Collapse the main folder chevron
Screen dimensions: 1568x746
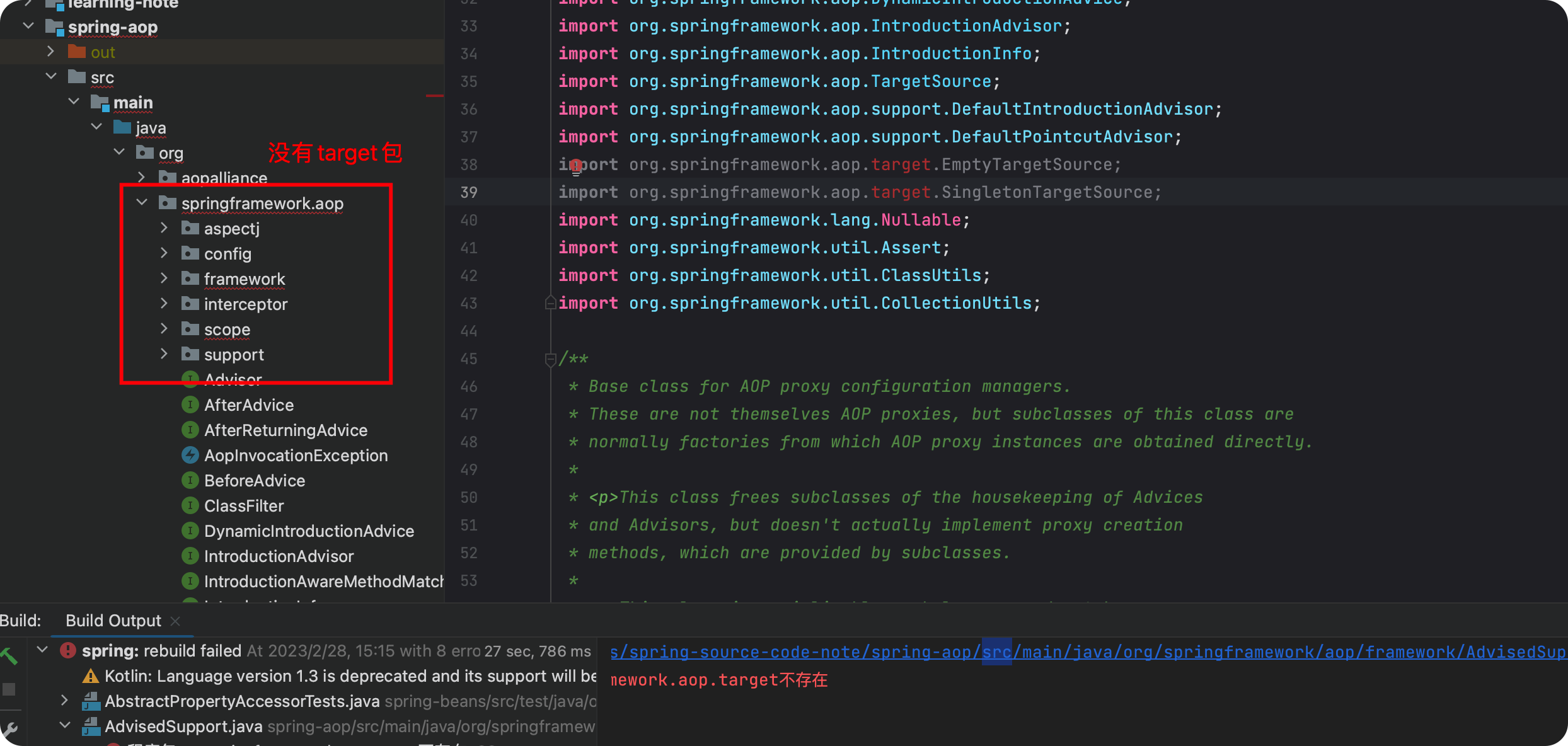(74, 101)
